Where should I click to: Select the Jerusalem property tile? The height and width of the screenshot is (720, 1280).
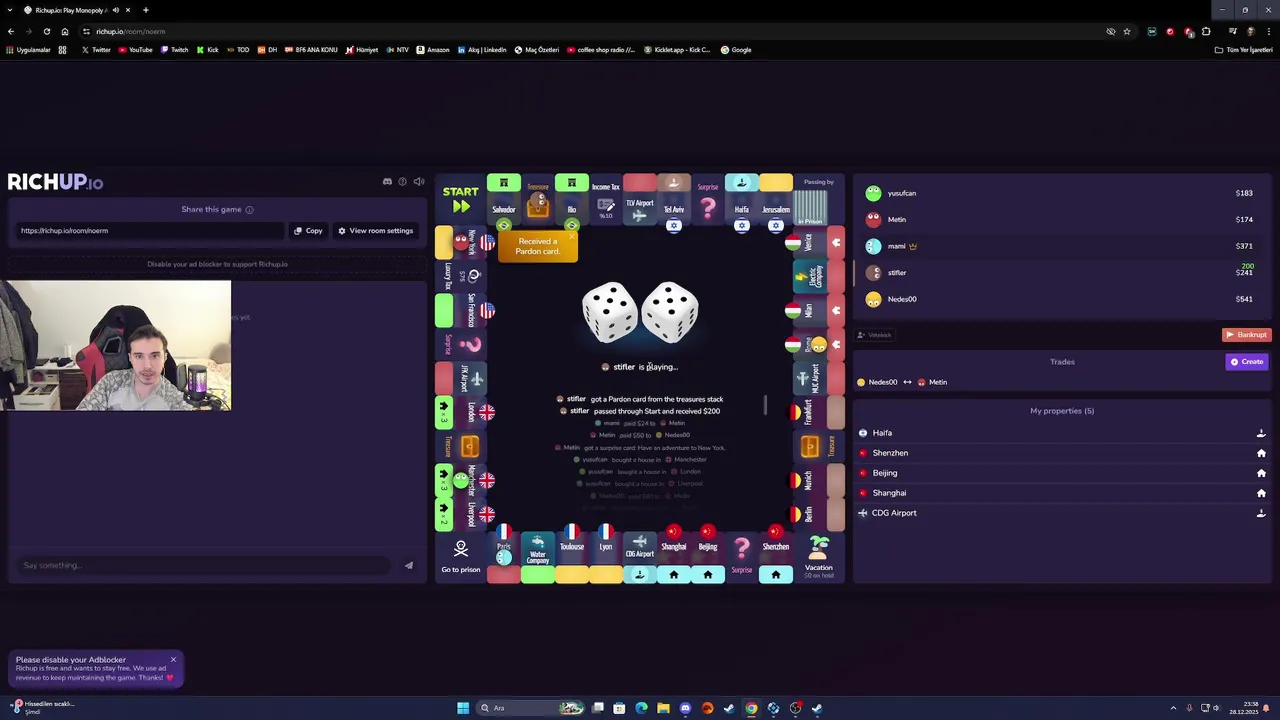tap(775, 201)
